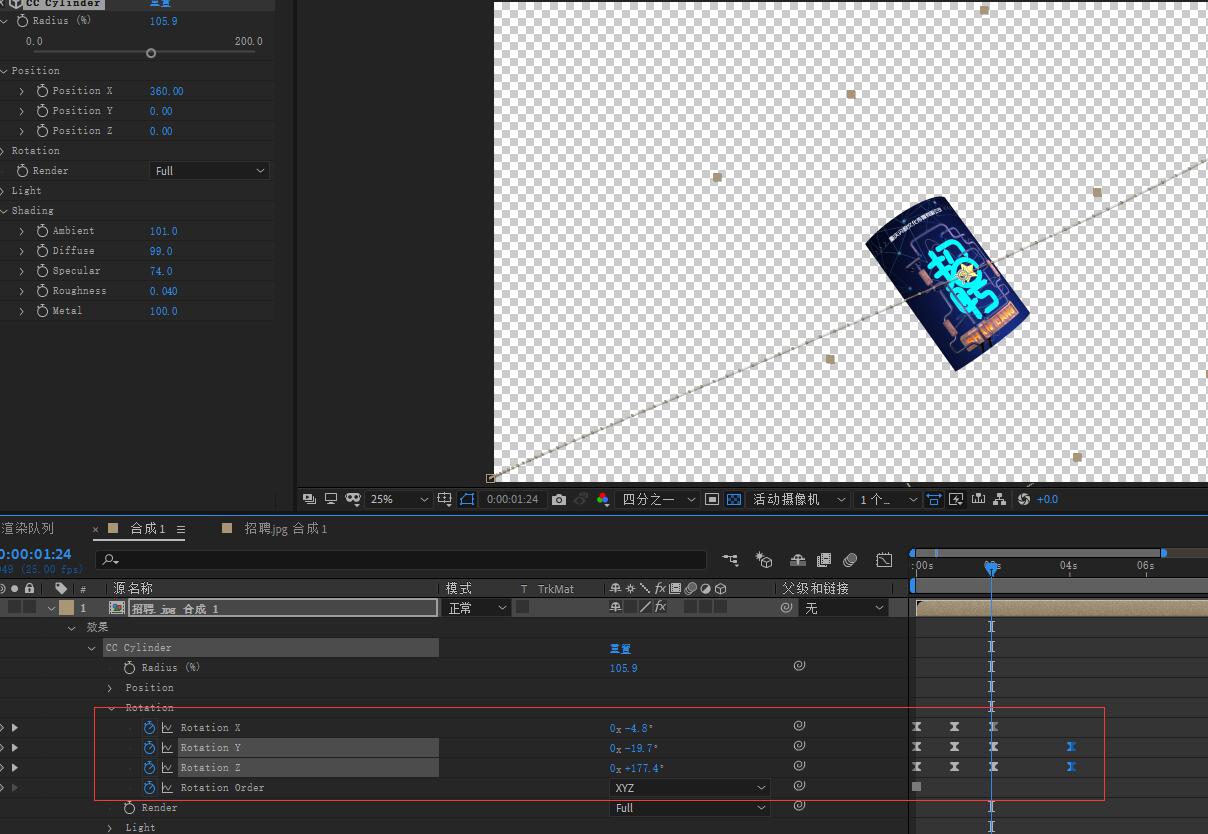The width and height of the screenshot is (1208, 834).
Task: Adjust the Radius slider handle
Action: tap(151, 53)
